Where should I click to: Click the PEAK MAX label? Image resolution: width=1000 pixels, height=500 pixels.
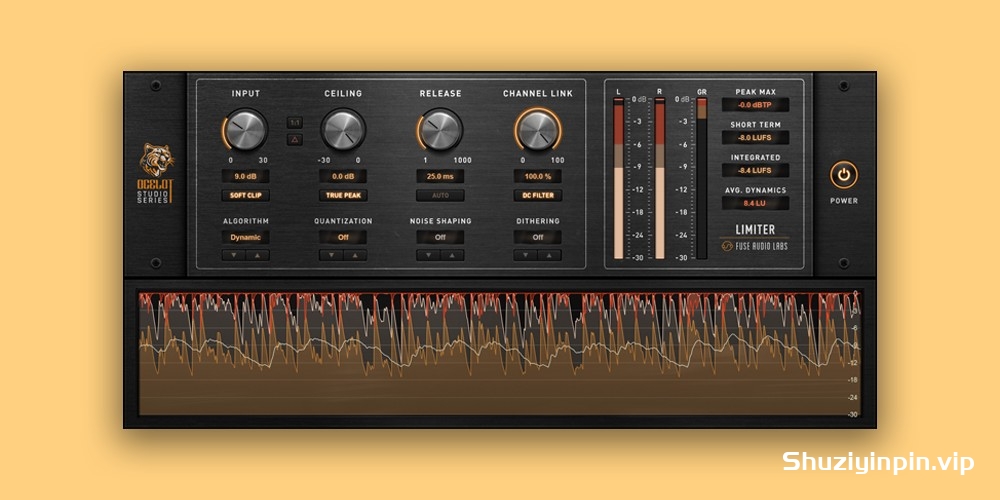(755, 92)
